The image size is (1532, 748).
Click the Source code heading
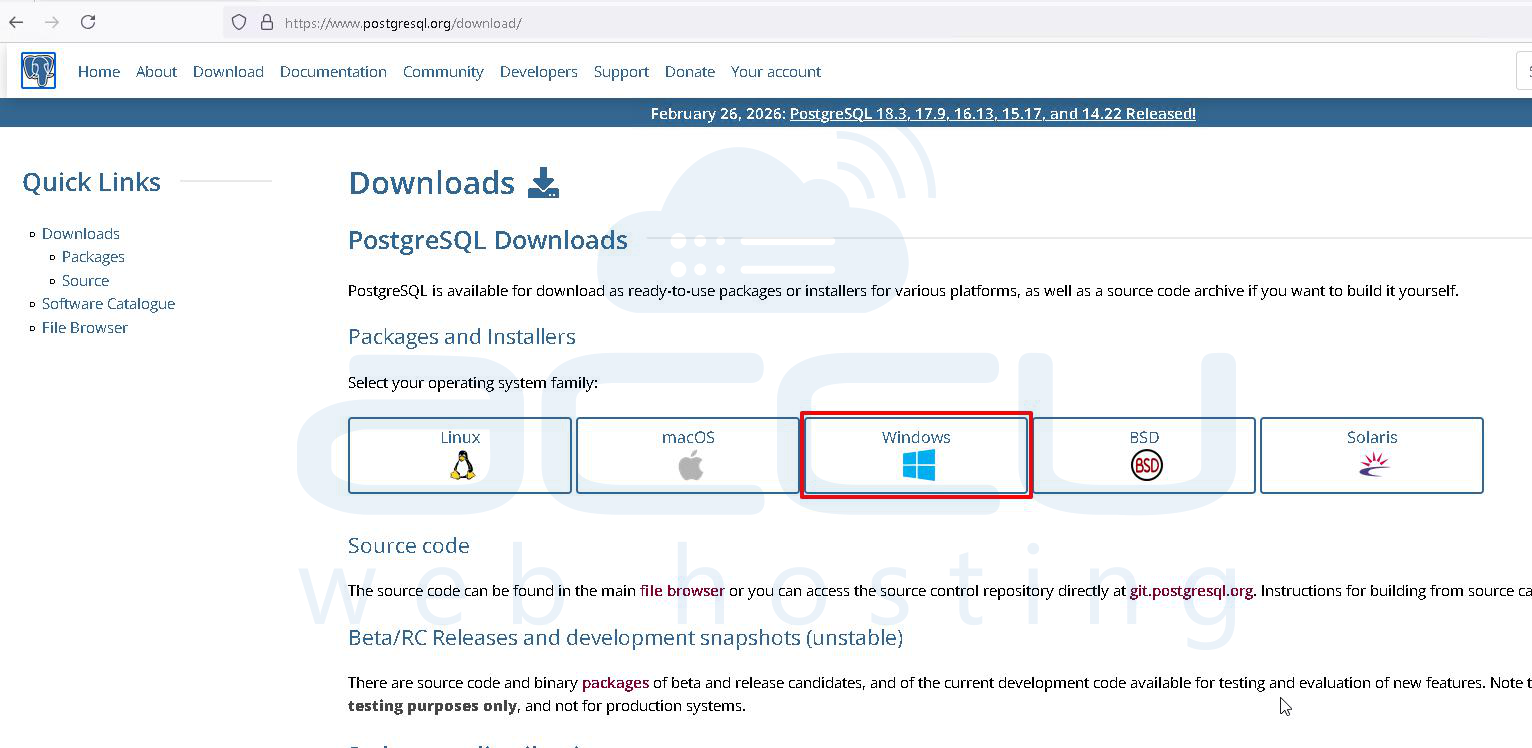[x=409, y=546]
